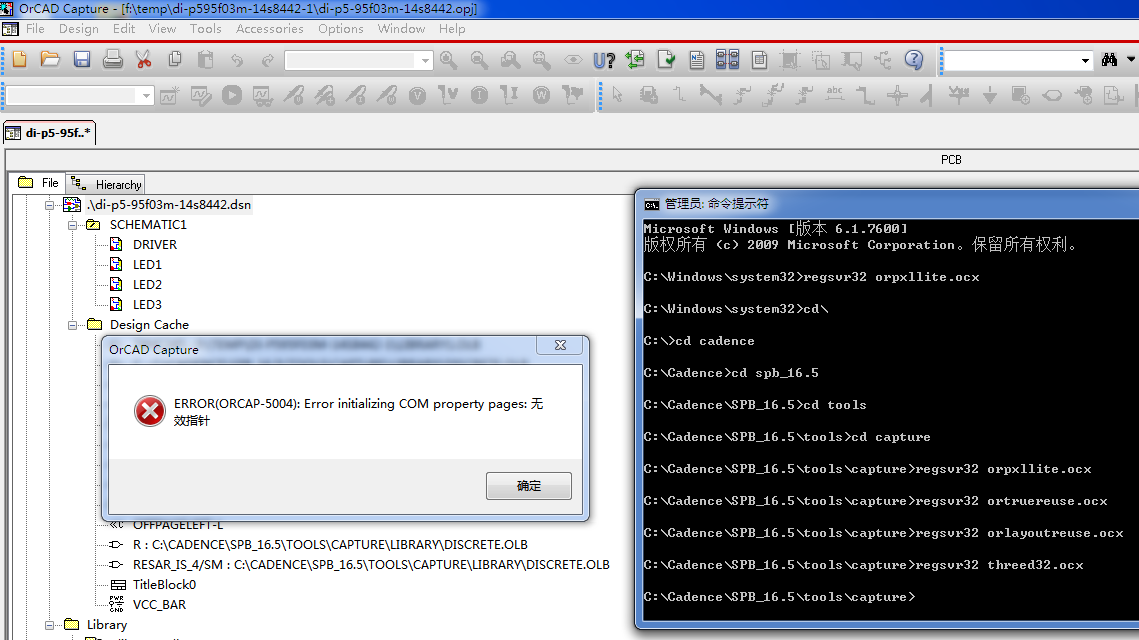Open the Accessories menu
Viewport: 1139px width, 640px height.
tap(269, 29)
